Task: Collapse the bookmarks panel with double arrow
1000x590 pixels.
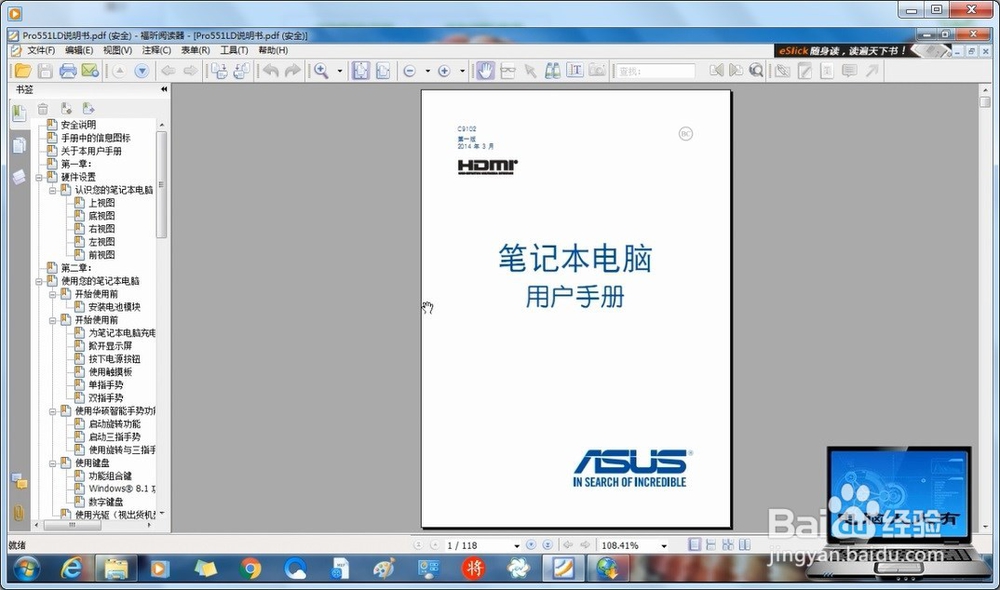Action: (x=164, y=90)
